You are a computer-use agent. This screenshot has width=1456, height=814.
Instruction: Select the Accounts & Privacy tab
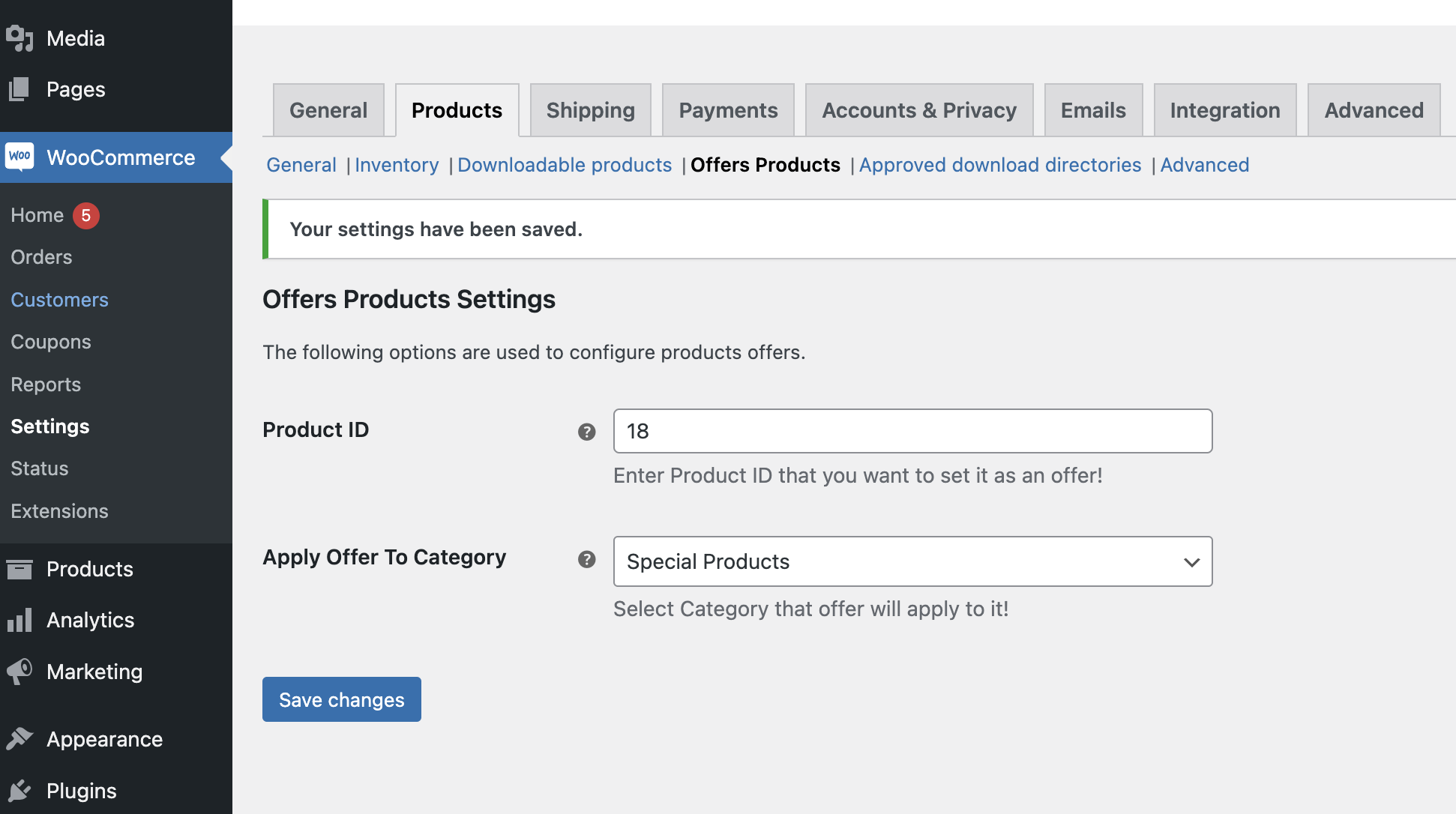[x=918, y=110]
